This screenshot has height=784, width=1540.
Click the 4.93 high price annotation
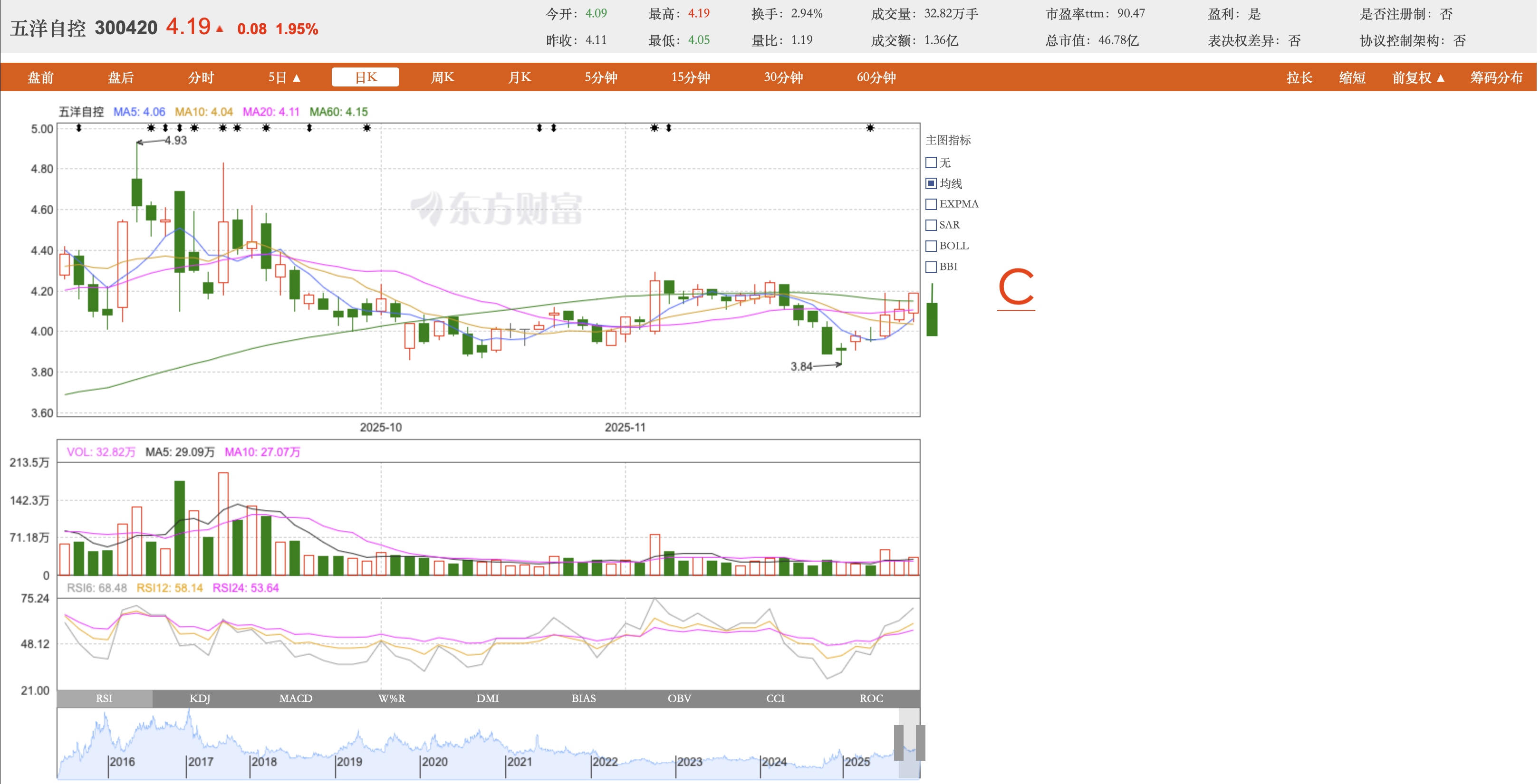pos(175,141)
